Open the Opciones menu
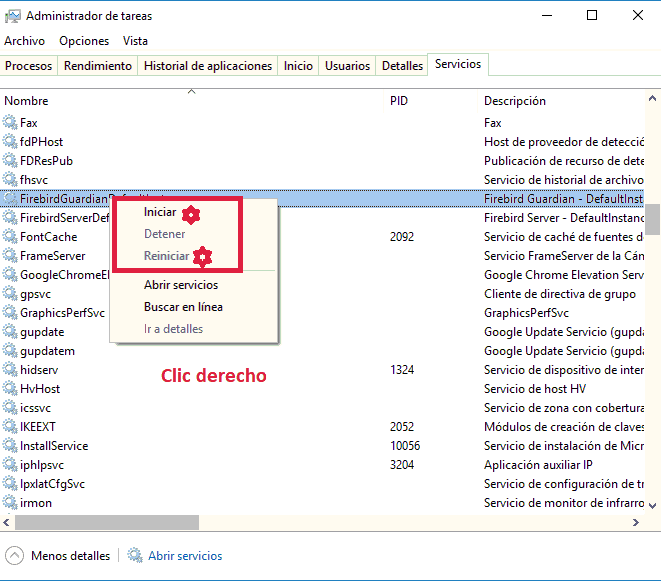The height and width of the screenshot is (581, 661). (x=84, y=41)
